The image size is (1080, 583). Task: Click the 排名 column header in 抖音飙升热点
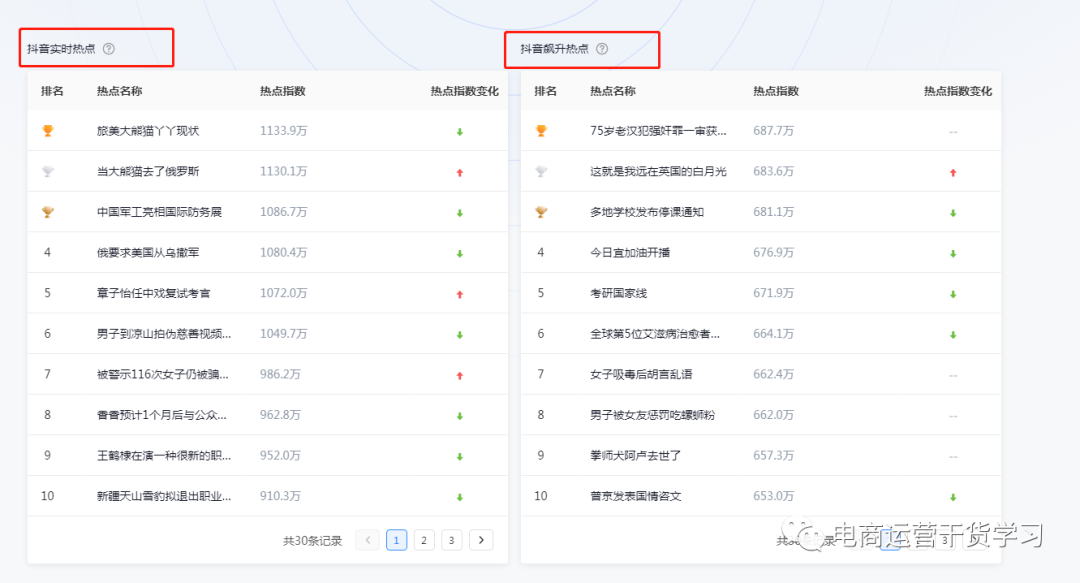click(546, 91)
